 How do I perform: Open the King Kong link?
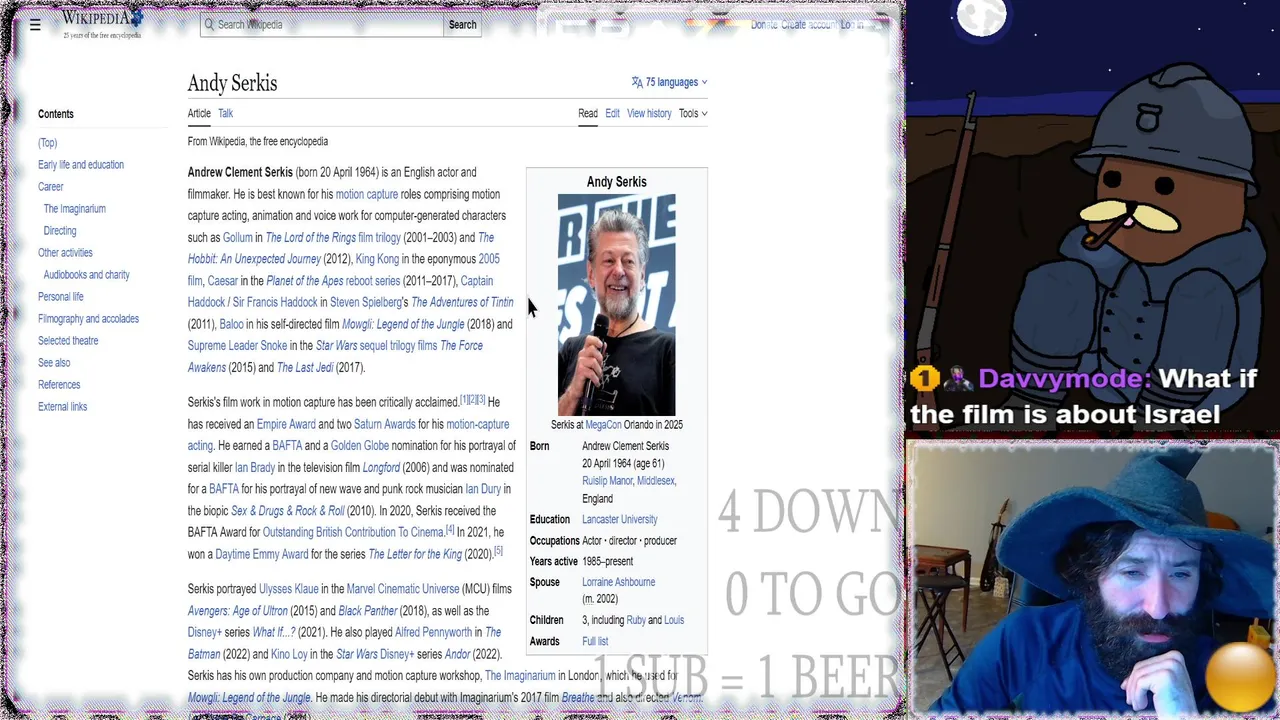(x=377, y=259)
